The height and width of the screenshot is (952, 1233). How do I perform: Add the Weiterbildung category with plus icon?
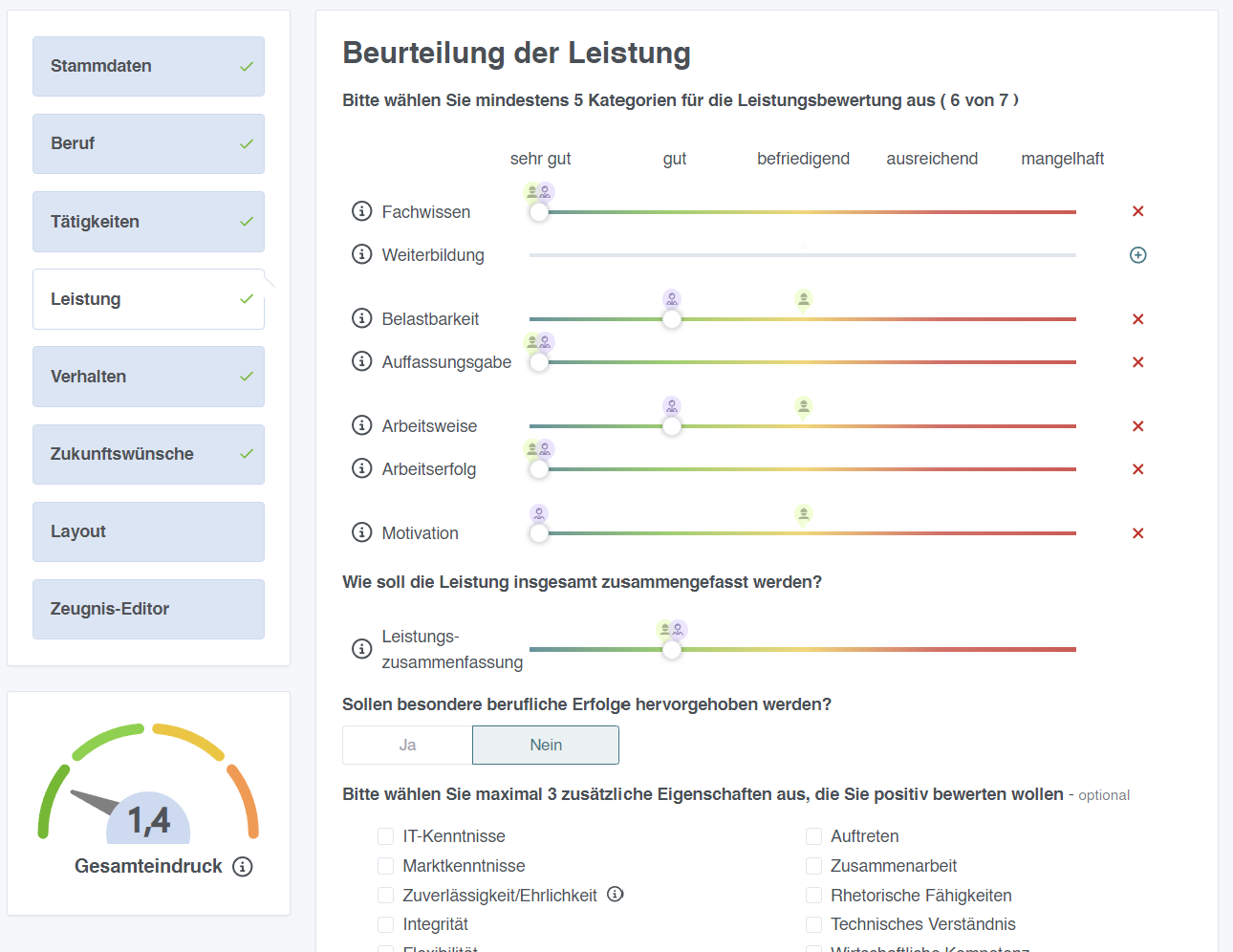click(x=1137, y=255)
